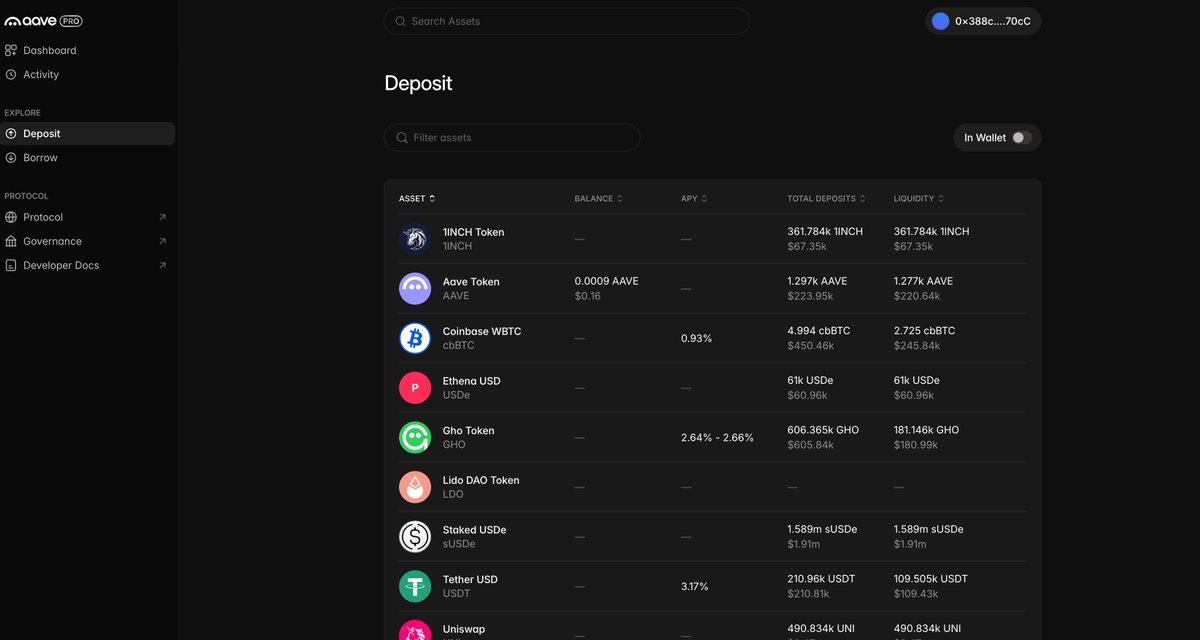This screenshot has width=1200, height=640.
Task: Click the 0x388c...70cC wallet button
Action: 983,20
